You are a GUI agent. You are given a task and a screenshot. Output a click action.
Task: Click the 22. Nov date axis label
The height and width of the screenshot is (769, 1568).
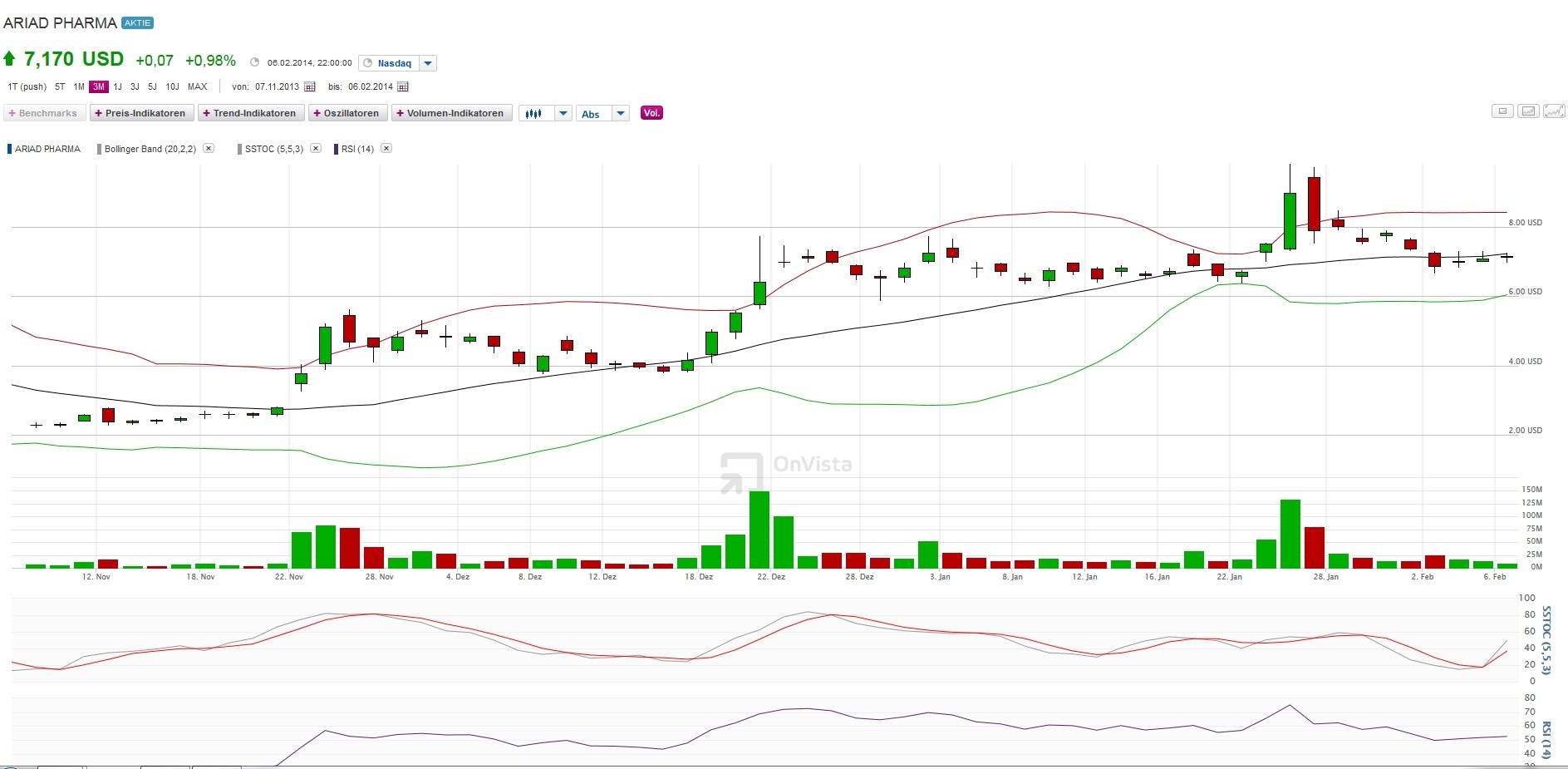(289, 576)
